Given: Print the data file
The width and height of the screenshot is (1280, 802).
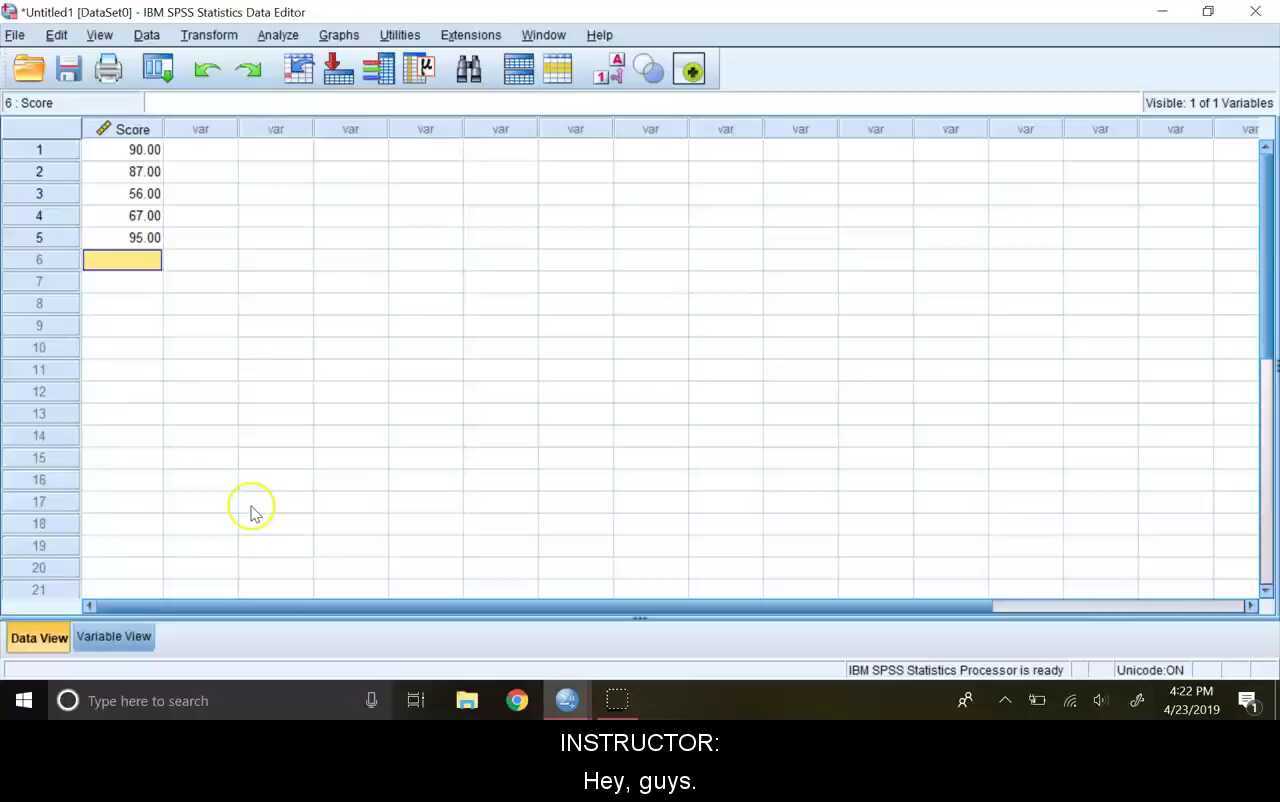Looking at the screenshot, I should click(108, 68).
